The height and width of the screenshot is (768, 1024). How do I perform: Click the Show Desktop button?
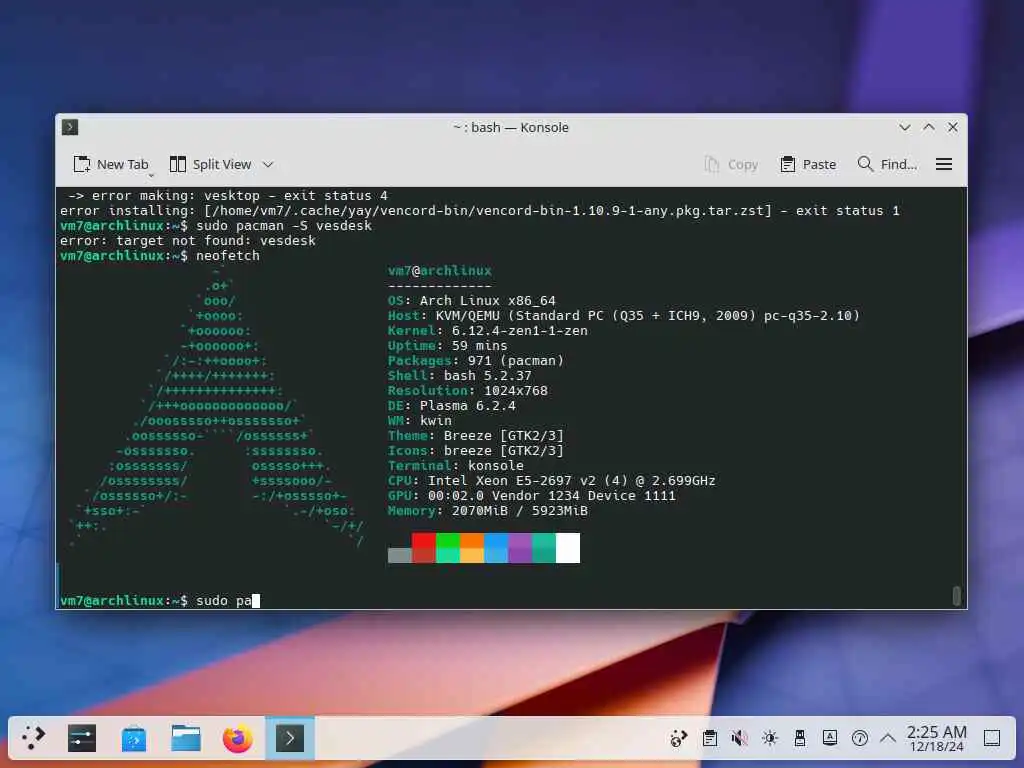click(992, 738)
